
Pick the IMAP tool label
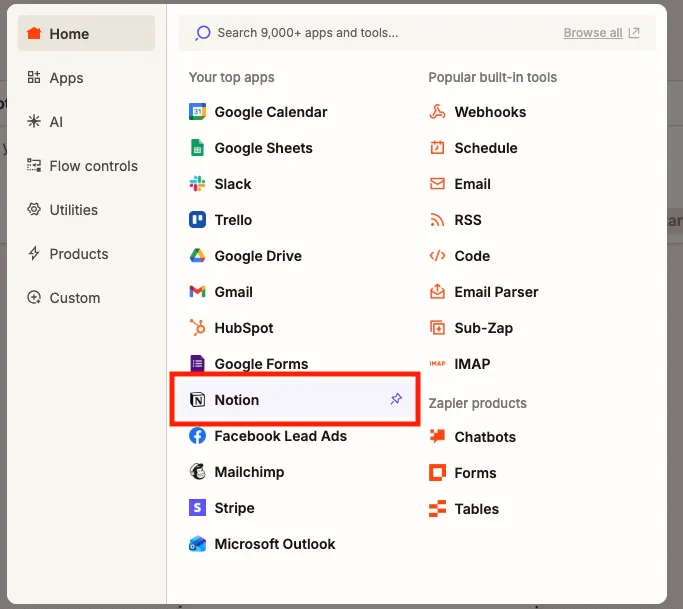472,363
